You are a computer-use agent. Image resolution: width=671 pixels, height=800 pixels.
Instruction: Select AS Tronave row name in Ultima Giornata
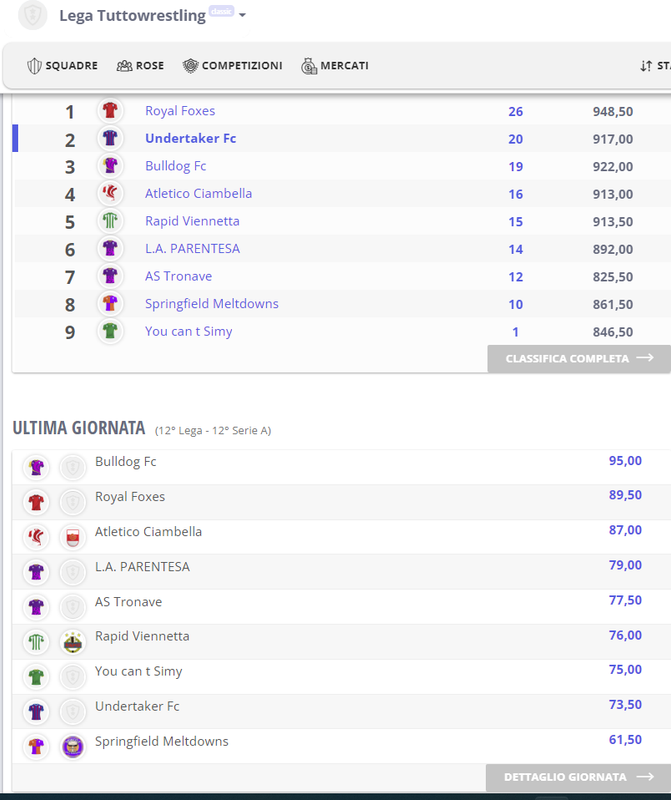coord(129,602)
